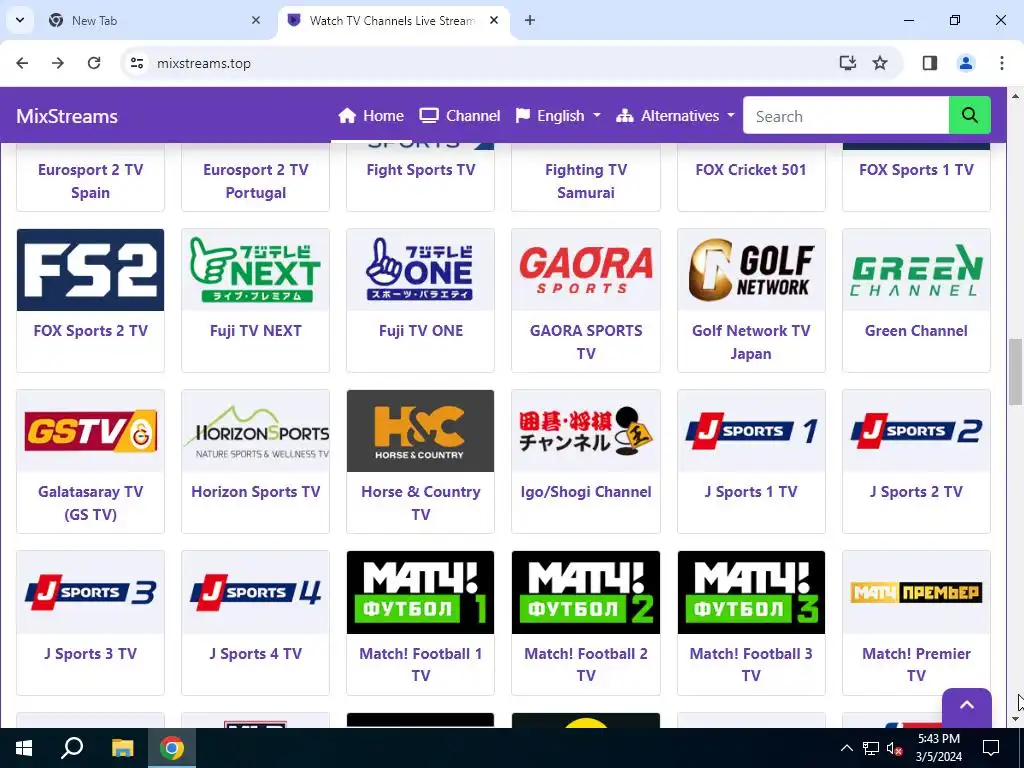The image size is (1024, 768).
Task: Open the notification center icon
Action: 991,748
